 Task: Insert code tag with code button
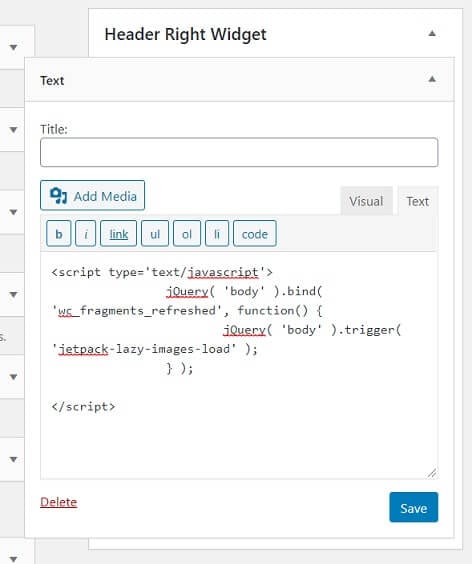tap(255, 234)
